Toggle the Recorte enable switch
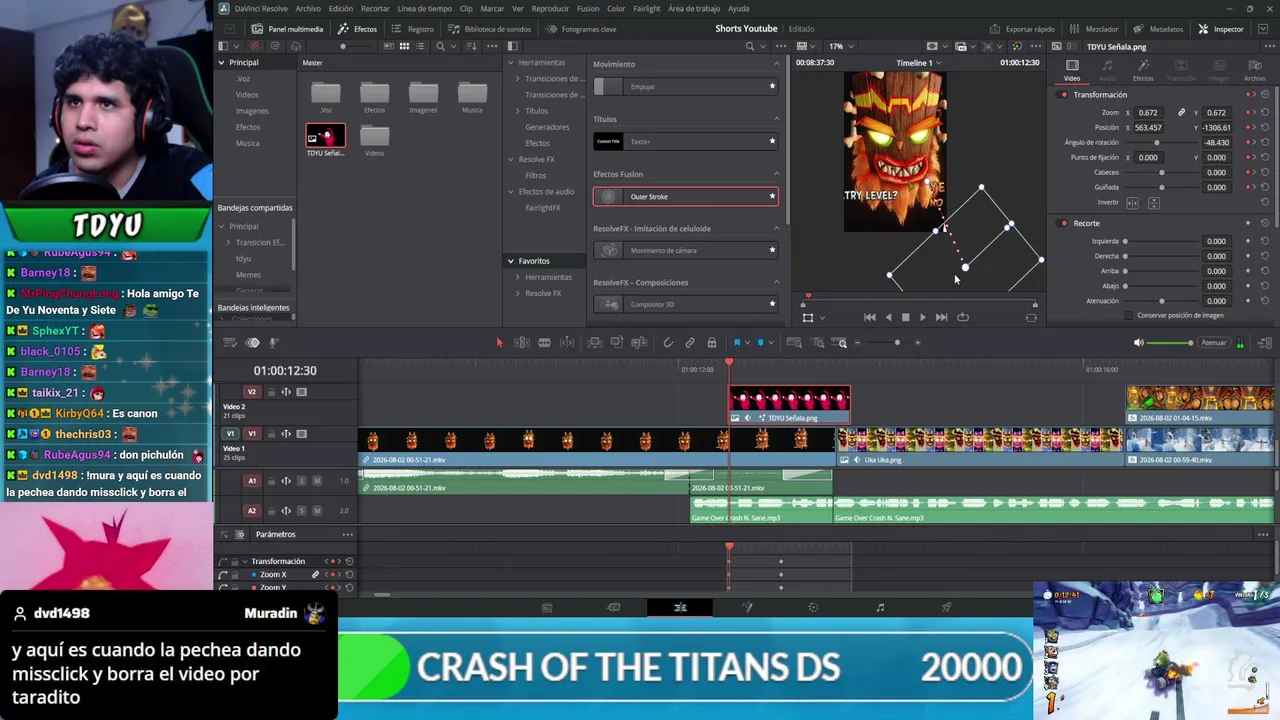The height and width of the screenshot is (720, 1280). tap(1063, 223)
